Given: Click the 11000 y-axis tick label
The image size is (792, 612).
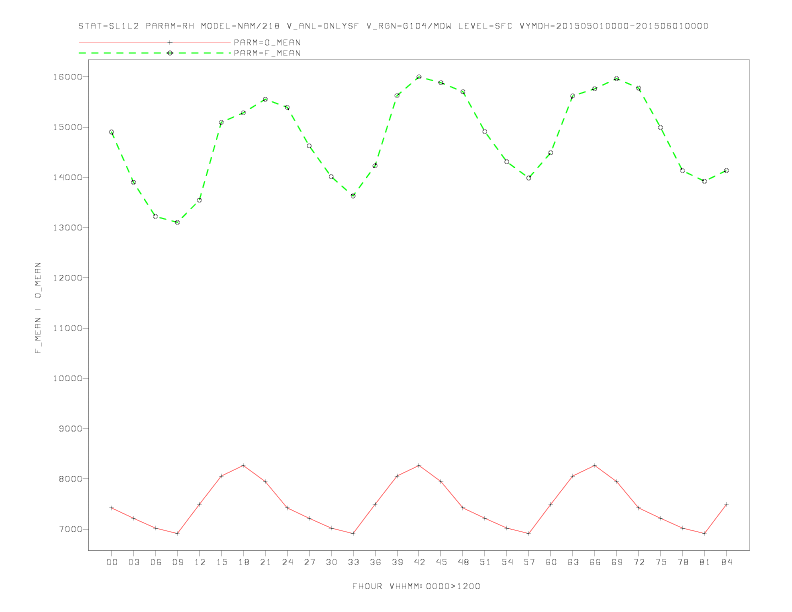Looking at the screenshot, I should [x=68, y=328].
